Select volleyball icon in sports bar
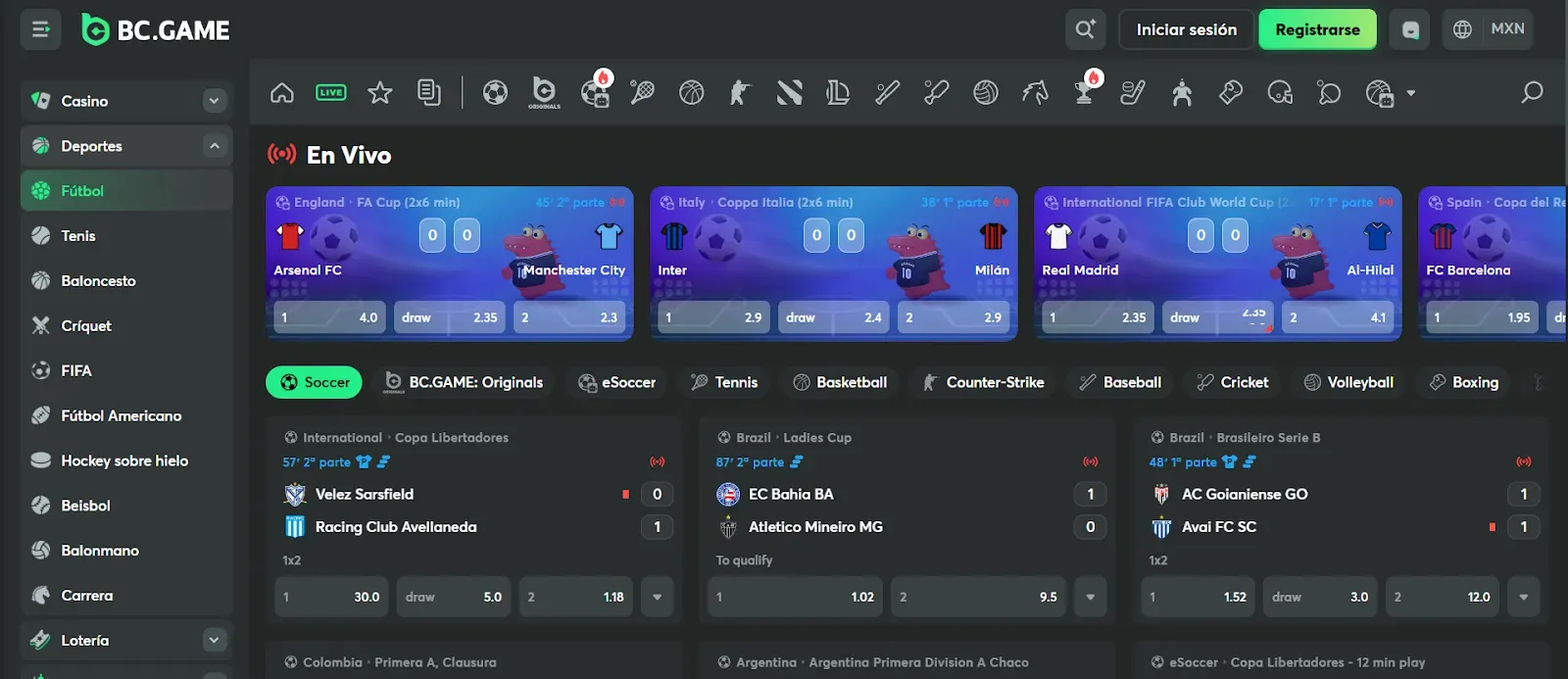This screenshot has height=679, width=1568. pyautogui.click(x=986, y=93)
